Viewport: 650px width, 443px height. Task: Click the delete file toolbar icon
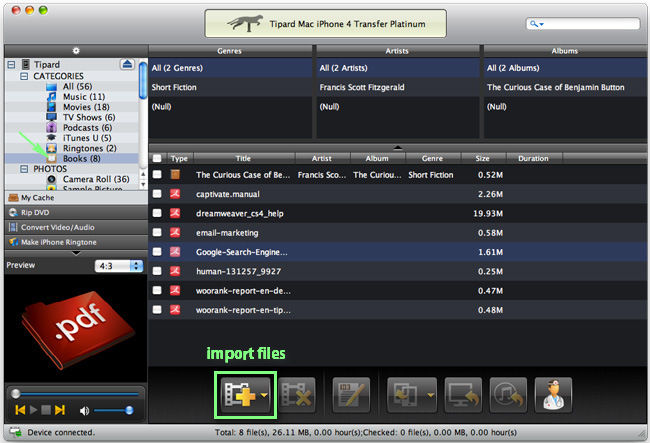click(297, 395)
